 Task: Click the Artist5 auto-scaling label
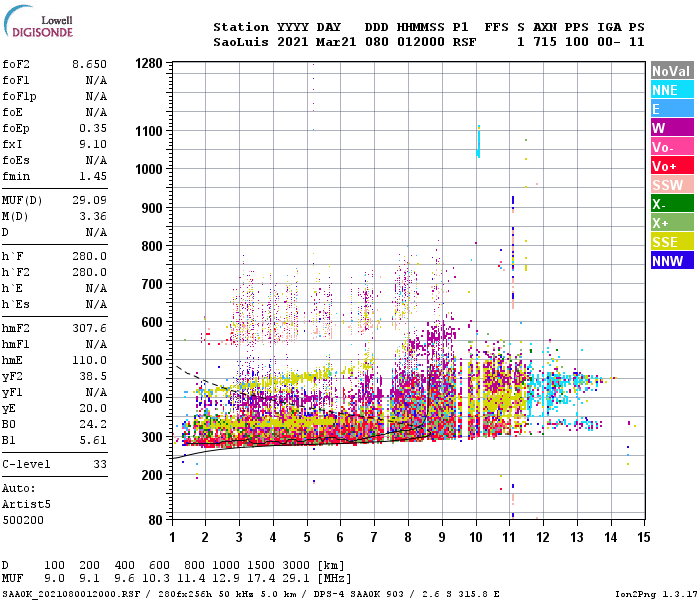point(26,504)
